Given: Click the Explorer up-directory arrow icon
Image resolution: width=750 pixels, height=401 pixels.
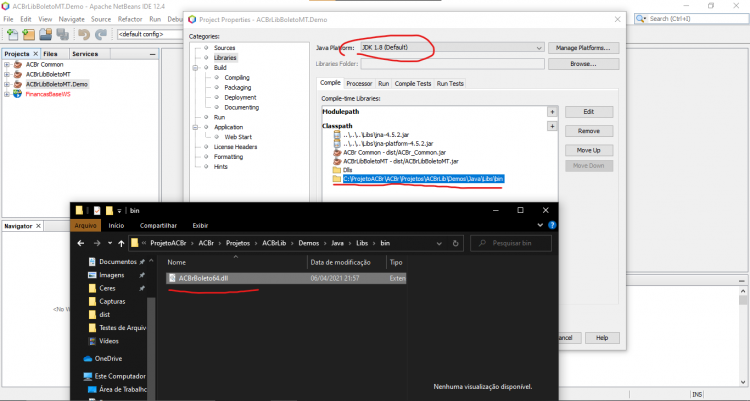Looking at the screenshot, I should (121, 243).
